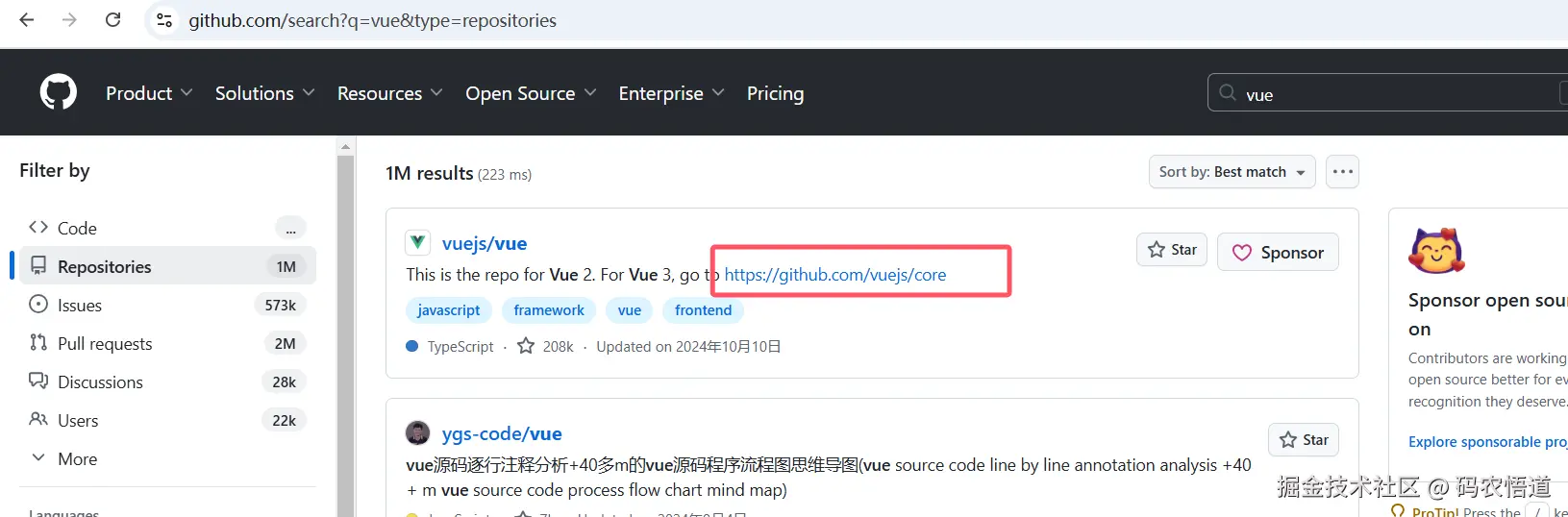Click the 1M results heading text
Viewport: 1568px width, 517px height.
click(429, 173)
